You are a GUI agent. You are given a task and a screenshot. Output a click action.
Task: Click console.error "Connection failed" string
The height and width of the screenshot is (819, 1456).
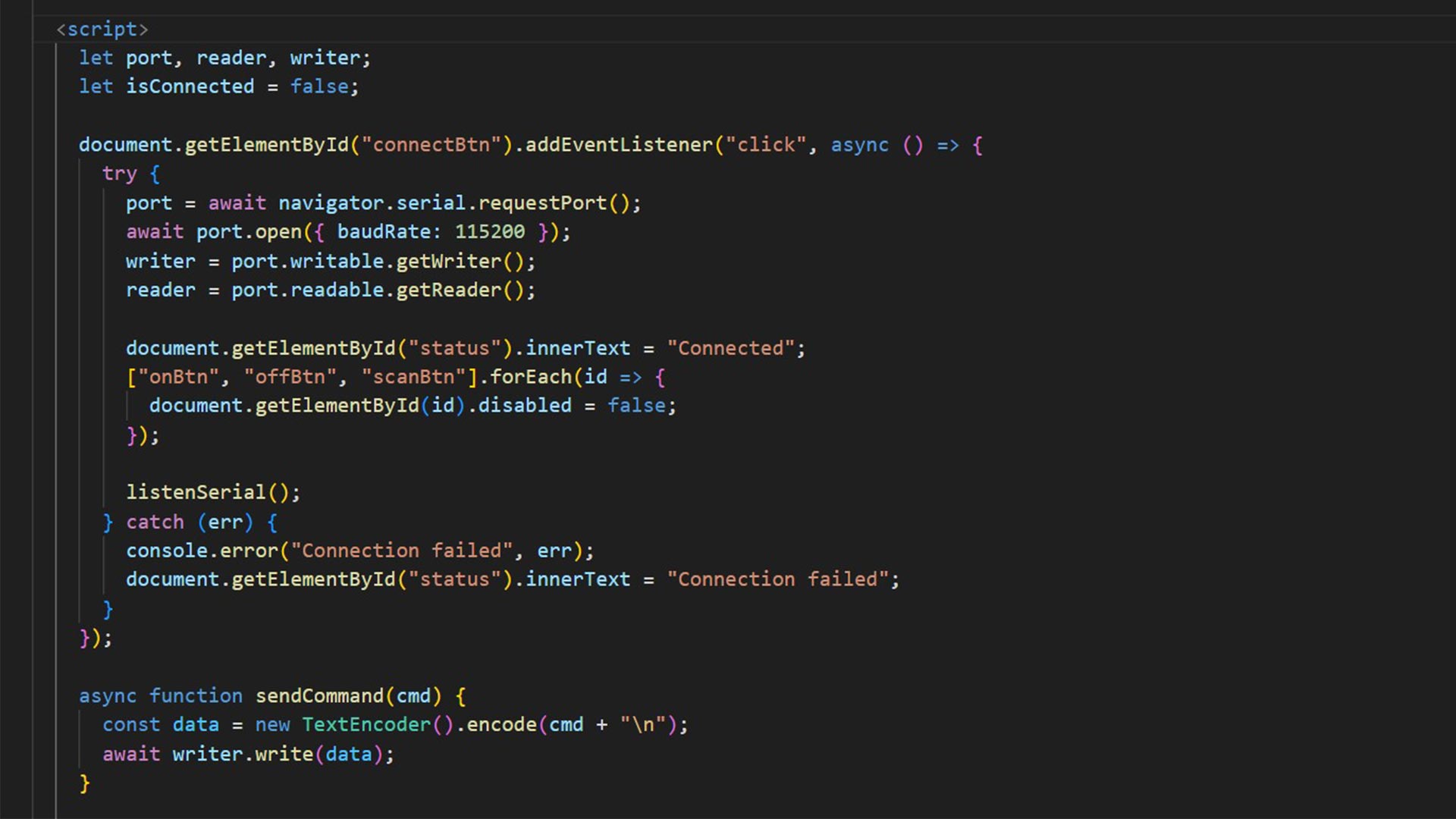tap(402, 551)
